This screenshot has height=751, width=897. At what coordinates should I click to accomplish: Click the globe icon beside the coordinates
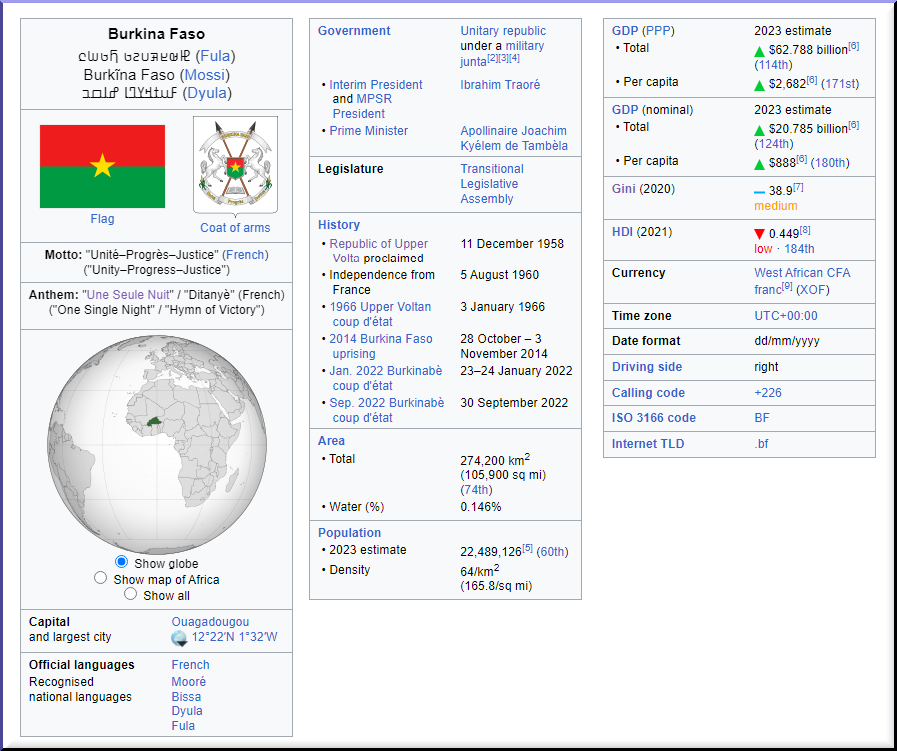[x=179, y=638]
